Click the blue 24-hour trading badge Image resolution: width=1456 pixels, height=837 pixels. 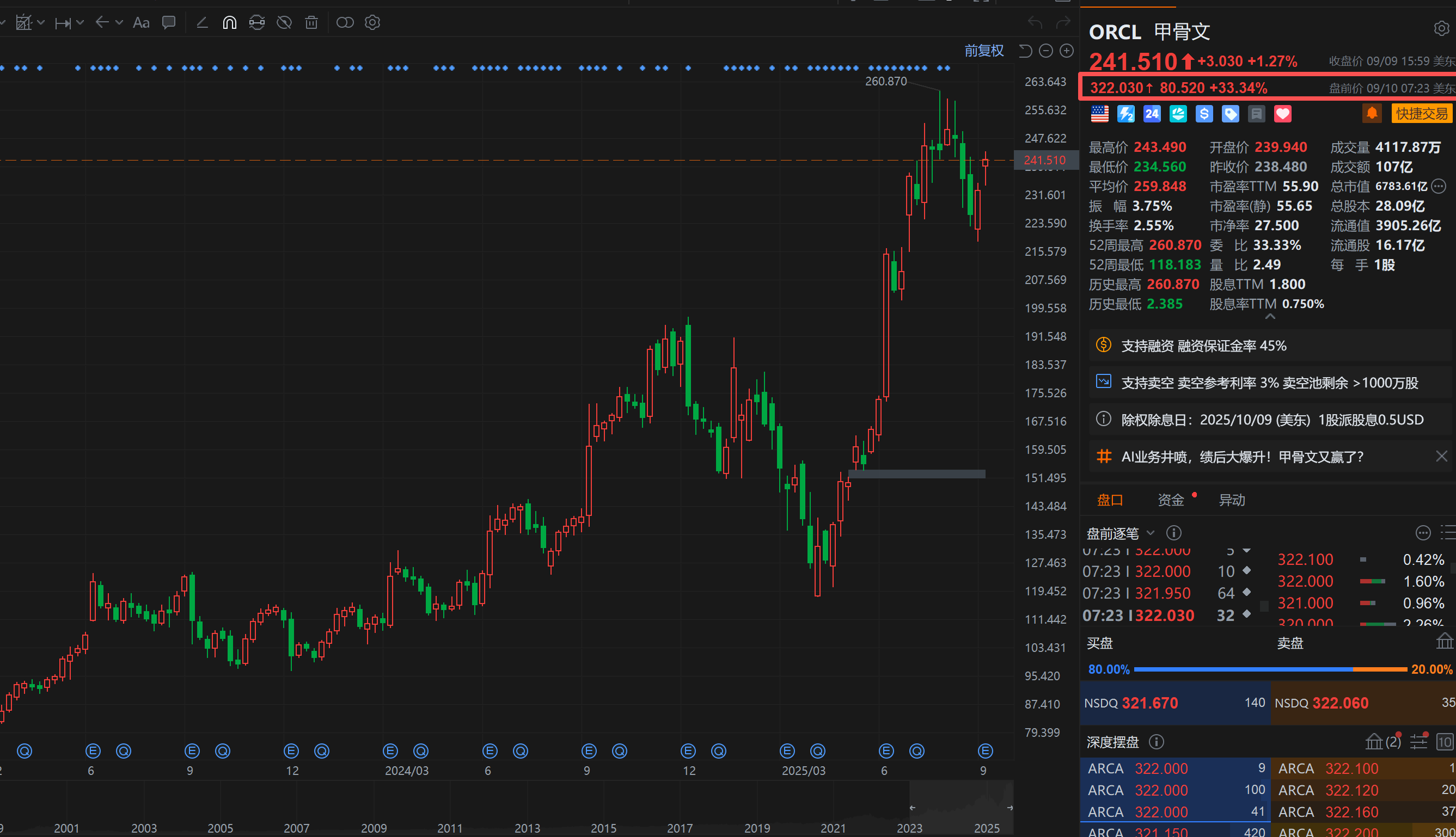[1151, 114]
